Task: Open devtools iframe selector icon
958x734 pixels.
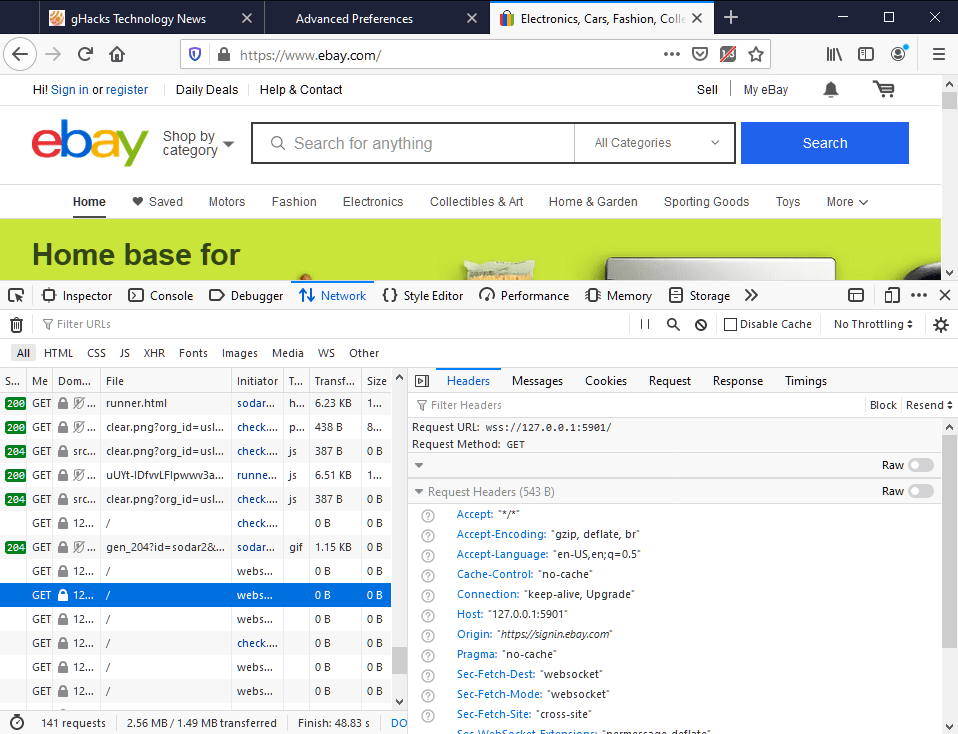Action: 856,296
